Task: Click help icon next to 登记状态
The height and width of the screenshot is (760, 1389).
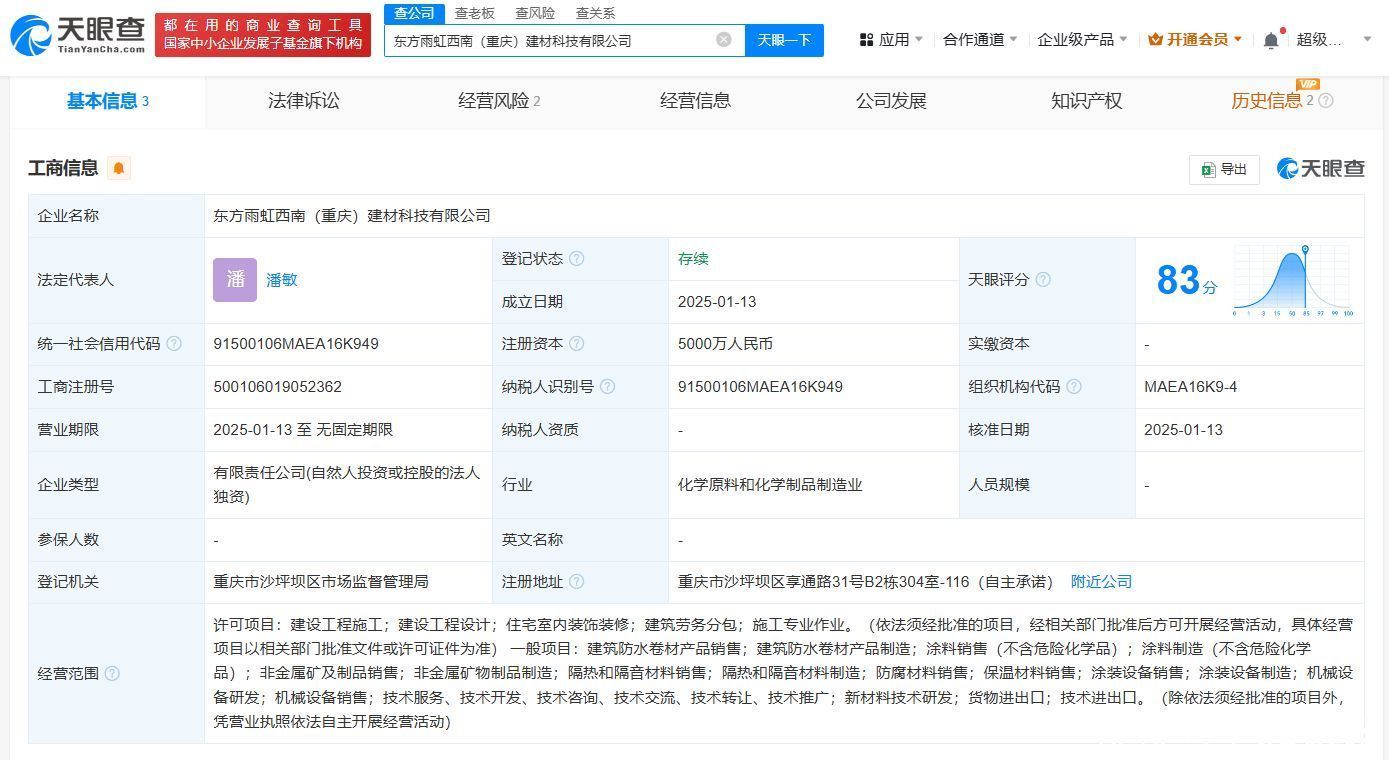Action: click(x=577, y=259)
